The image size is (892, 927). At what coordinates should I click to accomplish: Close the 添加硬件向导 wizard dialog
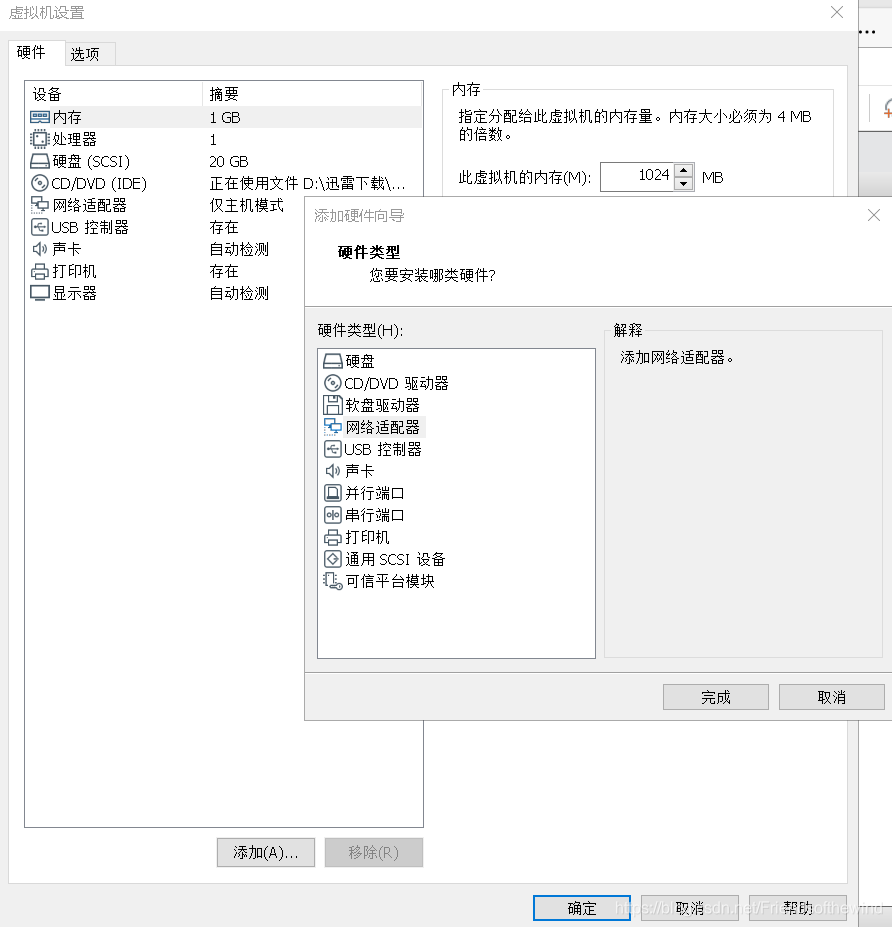(x=874, y=215)
